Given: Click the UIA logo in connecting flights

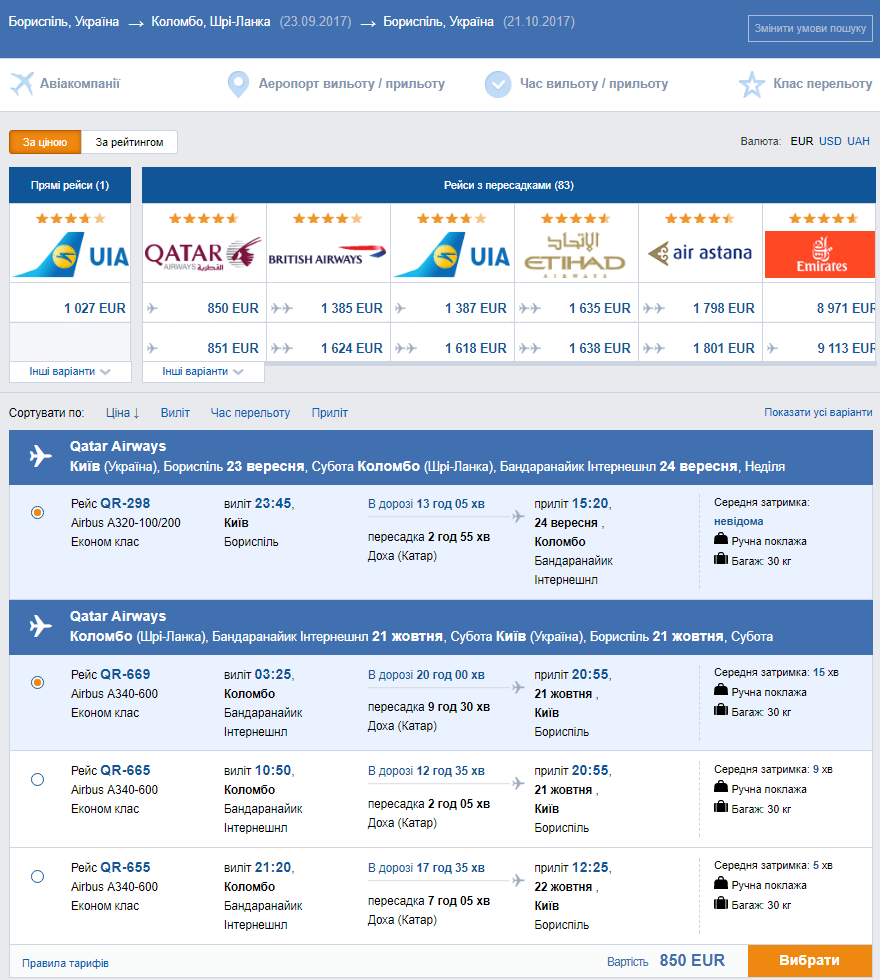Looking at the screenshot, I should 452,254.
